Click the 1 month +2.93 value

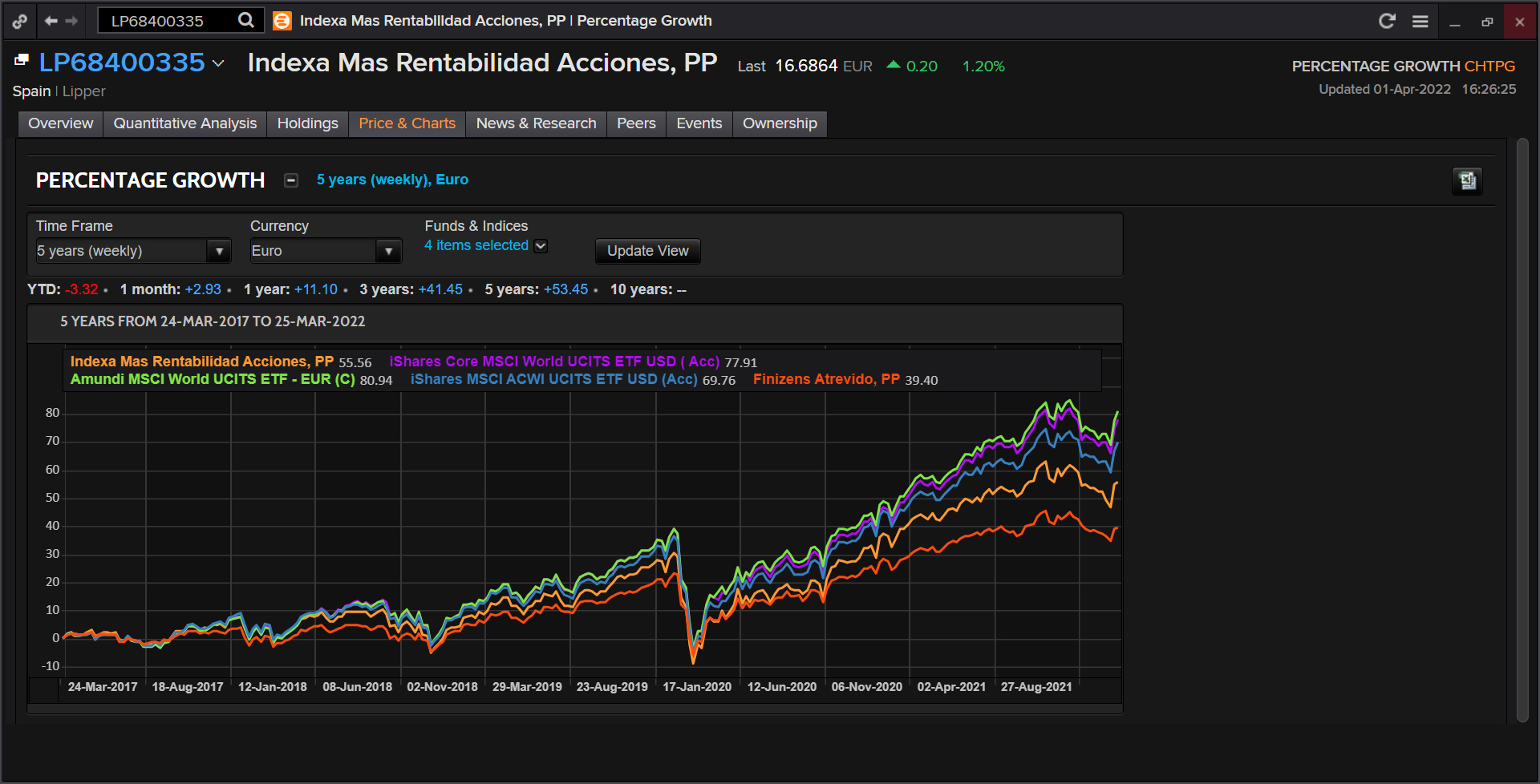click(203, 289)
